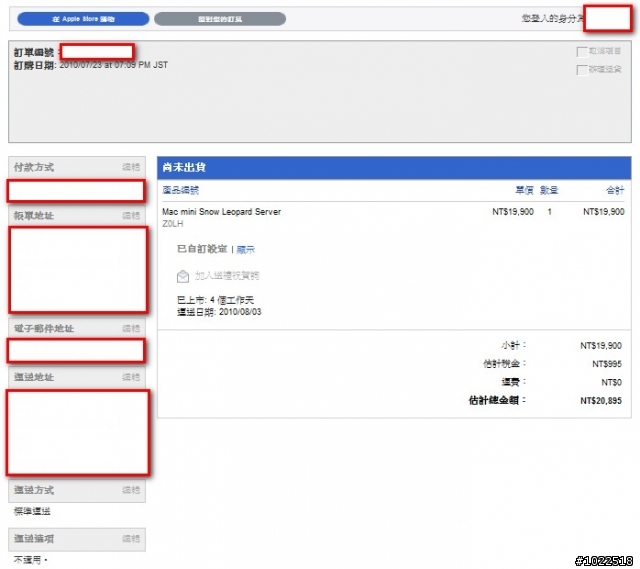Click the gift message envelope icon
This screenshot has width=640, height=569.
[183, 276]
